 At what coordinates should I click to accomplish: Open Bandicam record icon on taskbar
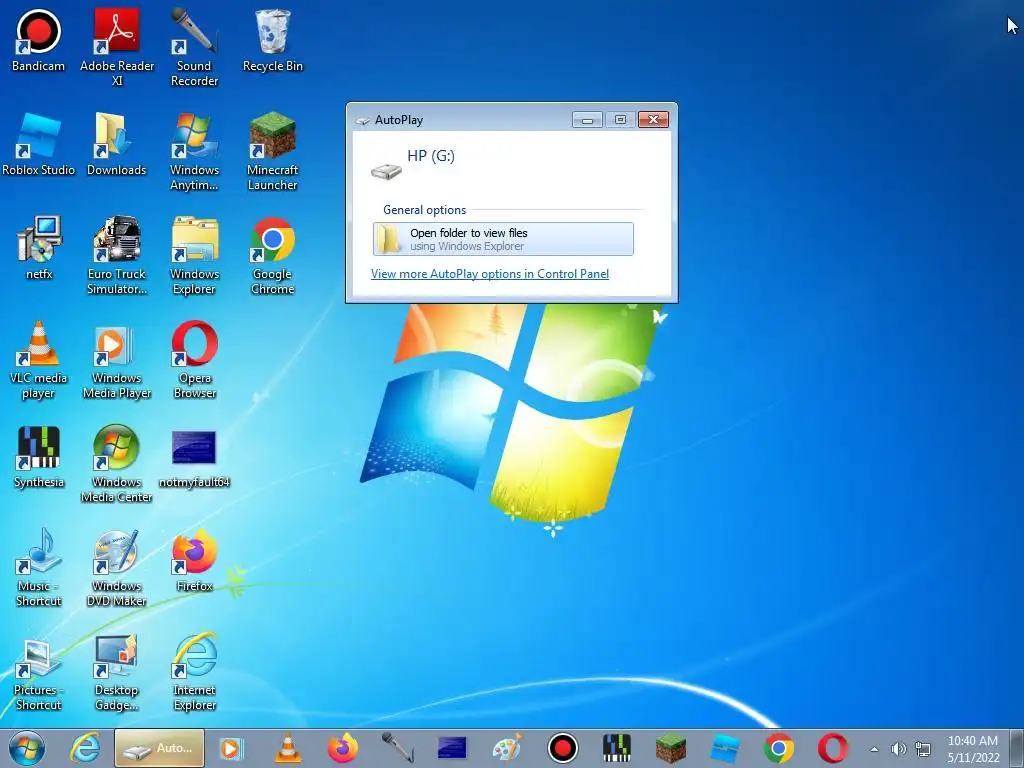click(562, 748)
